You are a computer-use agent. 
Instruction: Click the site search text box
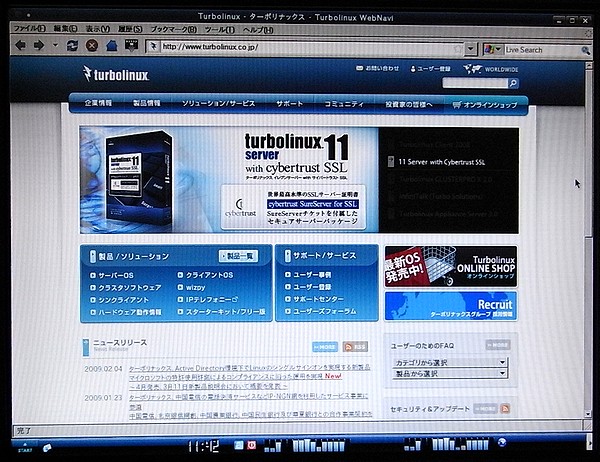[x=475, y=83]
